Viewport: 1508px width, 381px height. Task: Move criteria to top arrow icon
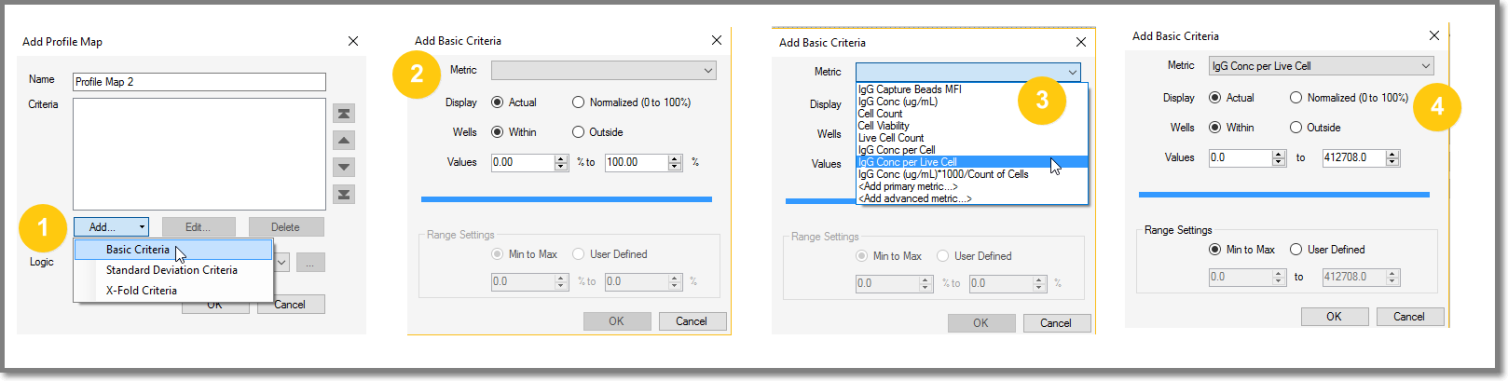point(344,114)
